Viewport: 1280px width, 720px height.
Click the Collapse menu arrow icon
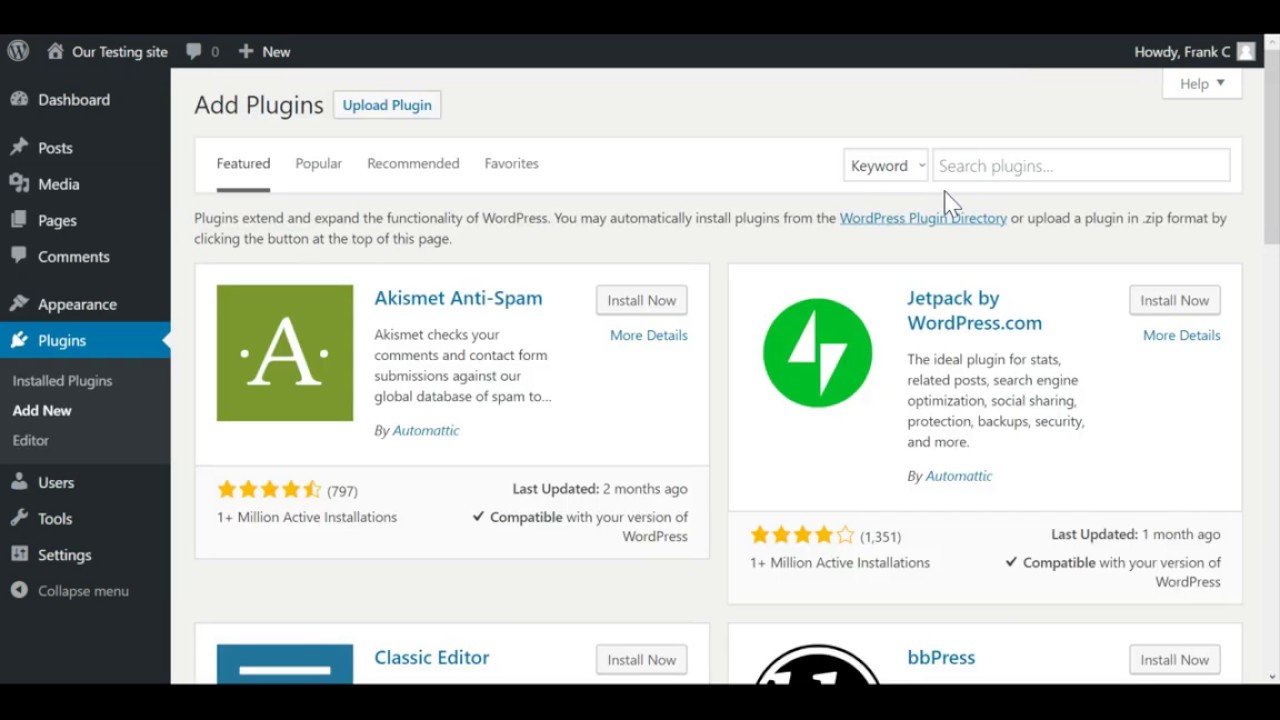pos(19,591)
